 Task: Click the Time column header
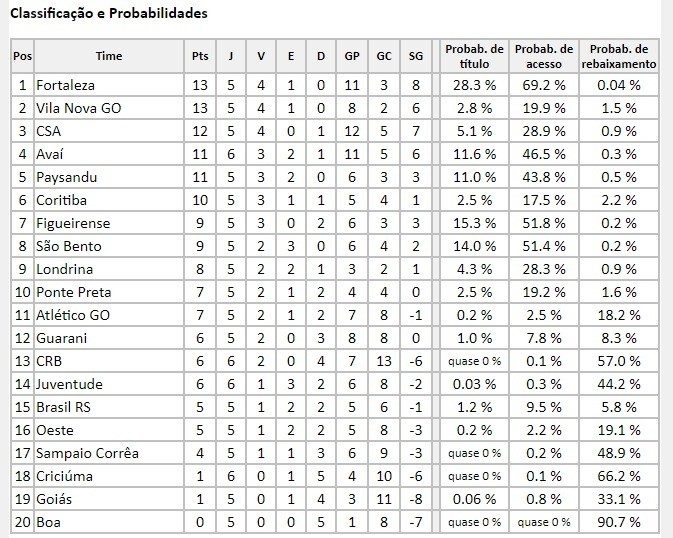point(109,56)
